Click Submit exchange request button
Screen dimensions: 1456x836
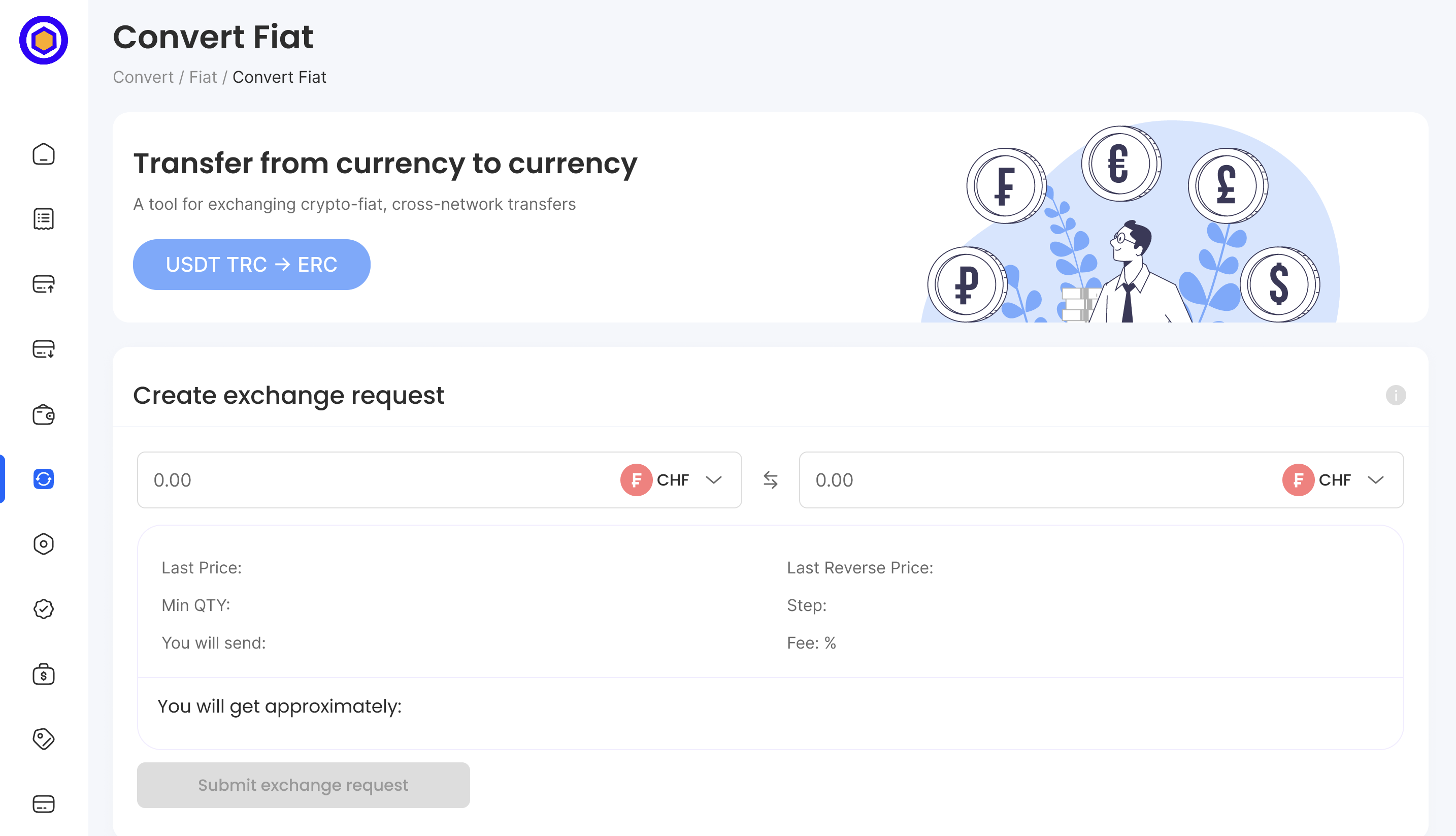pyautogui.click(x=303, y=785)
